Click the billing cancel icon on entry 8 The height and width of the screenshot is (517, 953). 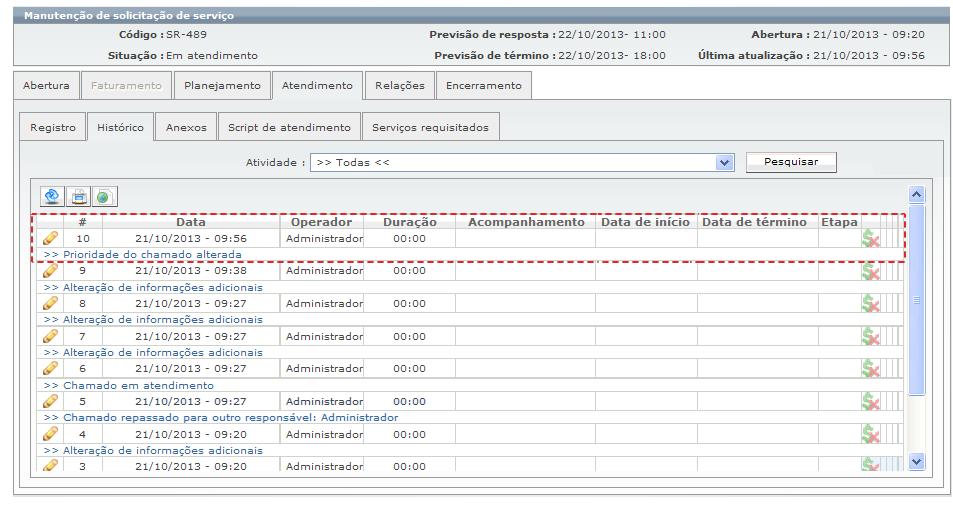(x=870, y=303)
